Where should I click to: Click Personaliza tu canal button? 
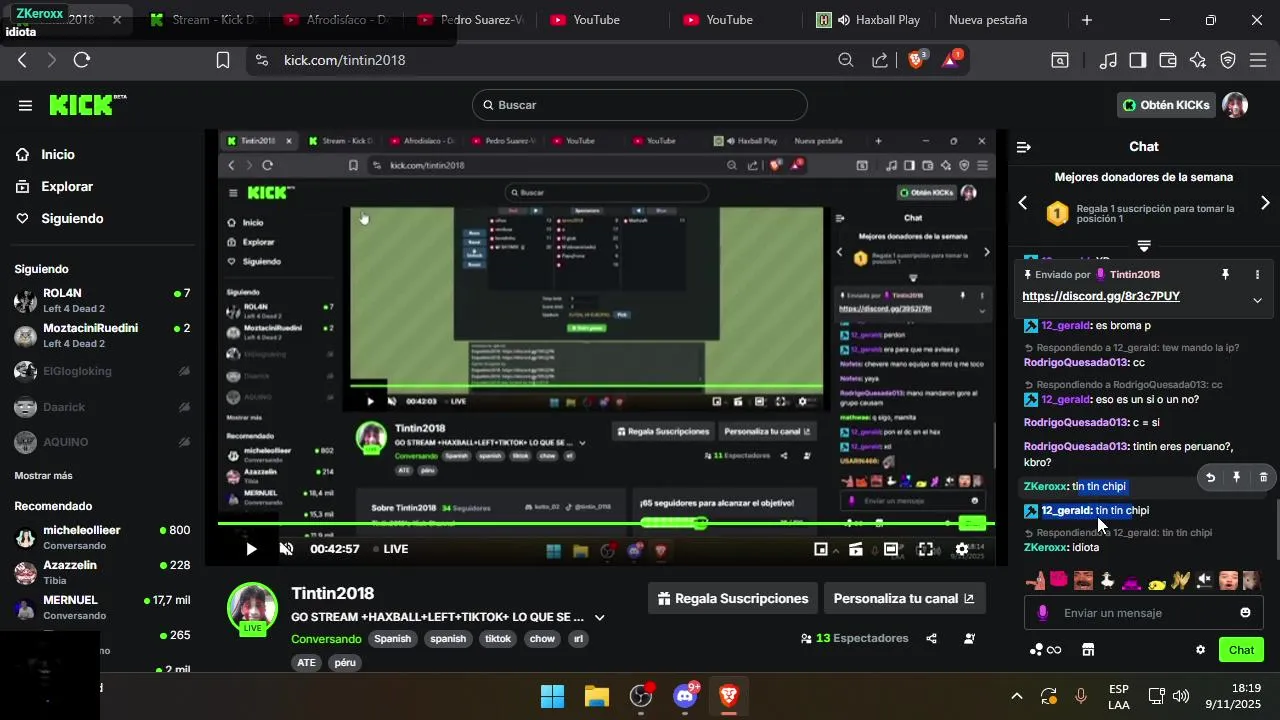(x=904, y=599)
